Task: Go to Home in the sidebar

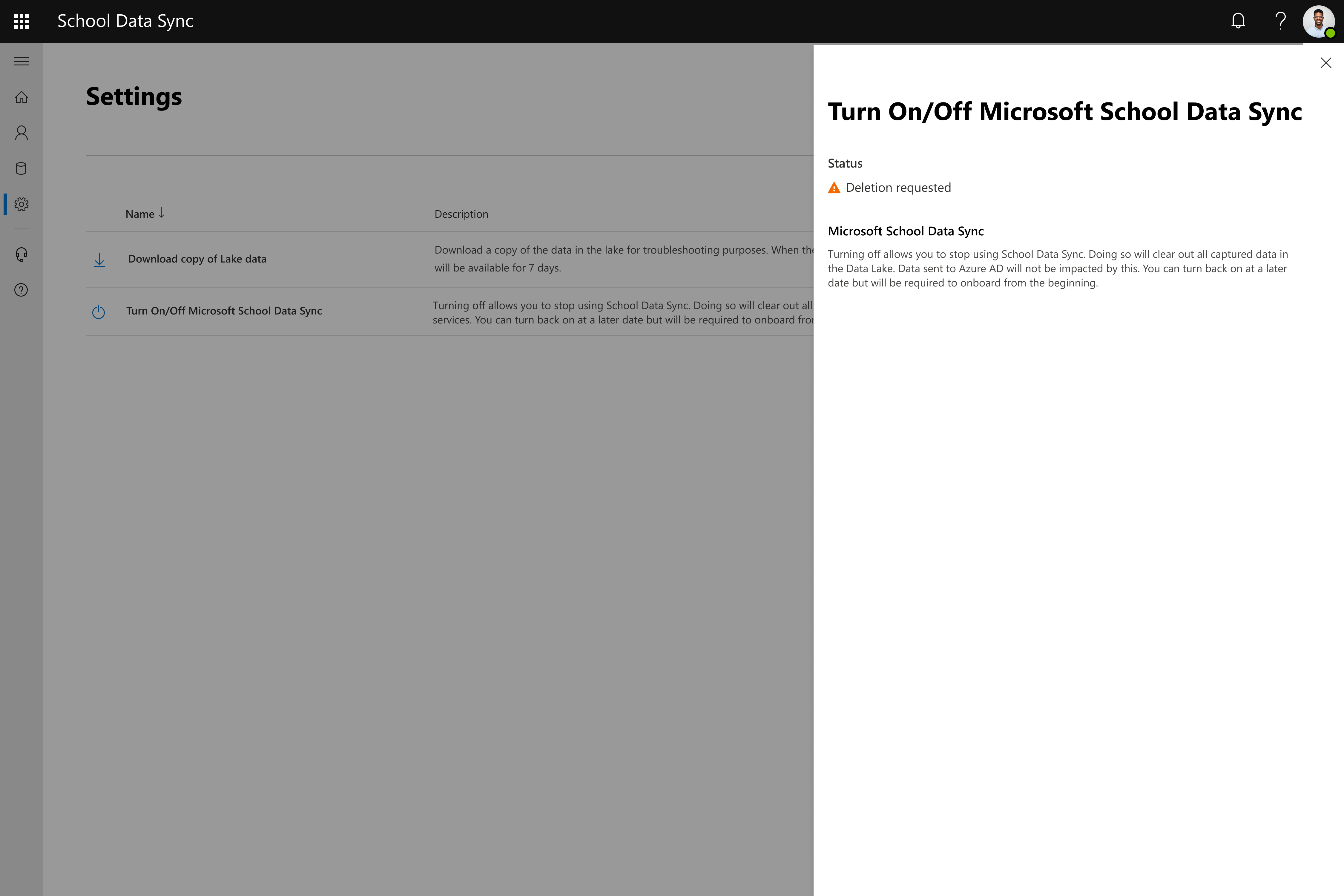Action: [x=21, y=97]
